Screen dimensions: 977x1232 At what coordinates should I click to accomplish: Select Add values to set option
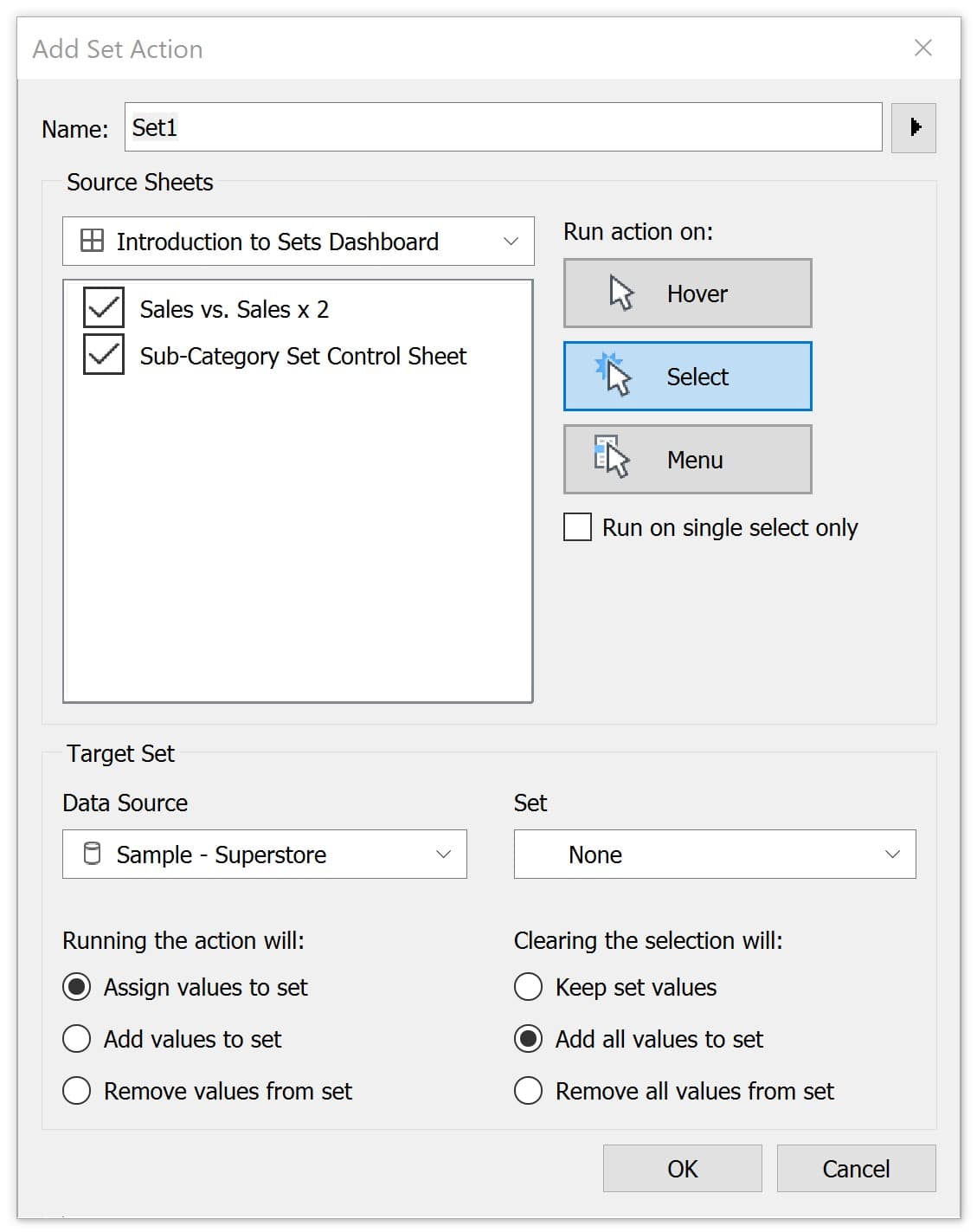(x=77, y=1038)
